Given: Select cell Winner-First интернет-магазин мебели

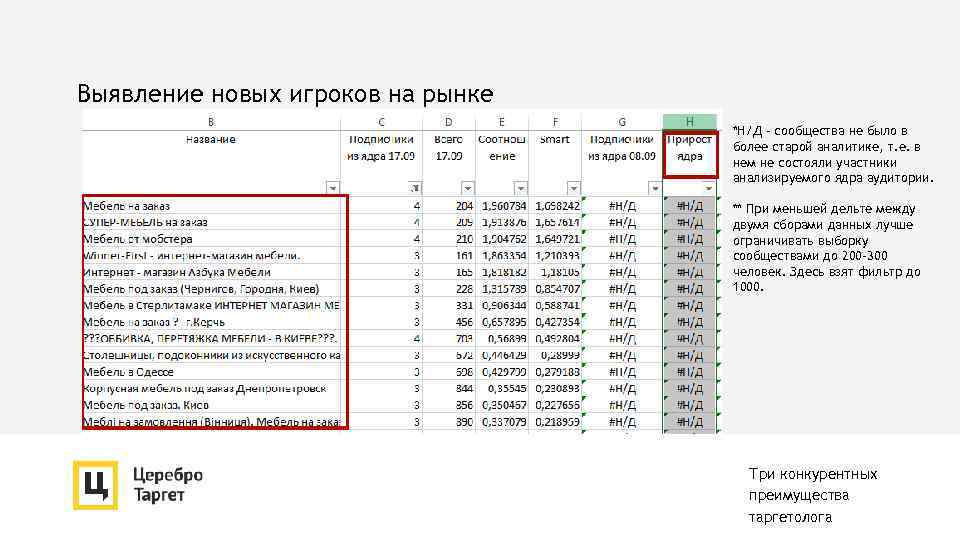Looking at the screenshot, I should (211, 255).
